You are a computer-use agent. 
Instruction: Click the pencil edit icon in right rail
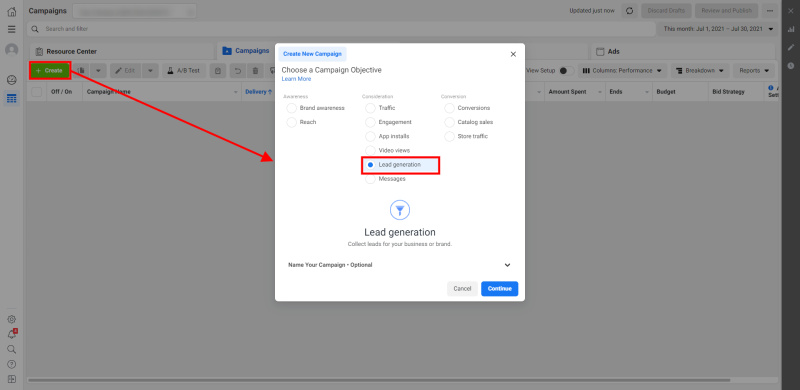coord(791,47)
